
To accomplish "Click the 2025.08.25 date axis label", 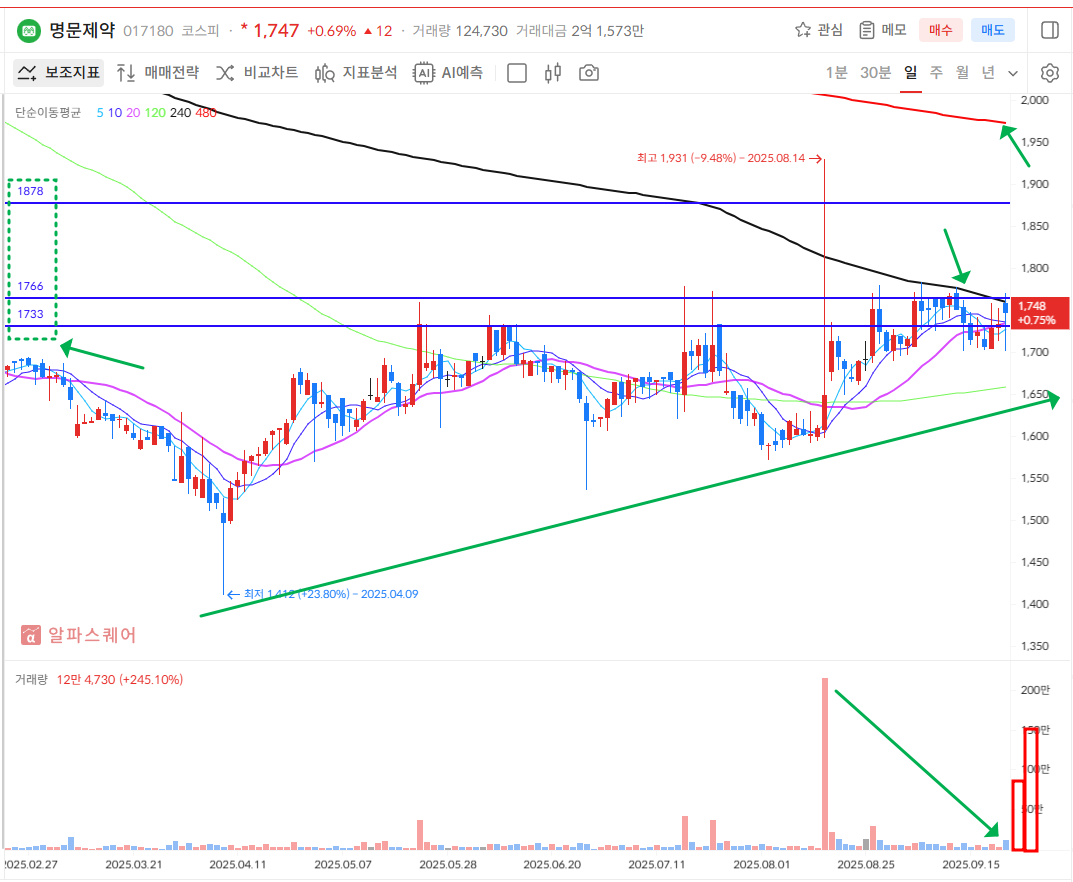I will pos(866,864).
